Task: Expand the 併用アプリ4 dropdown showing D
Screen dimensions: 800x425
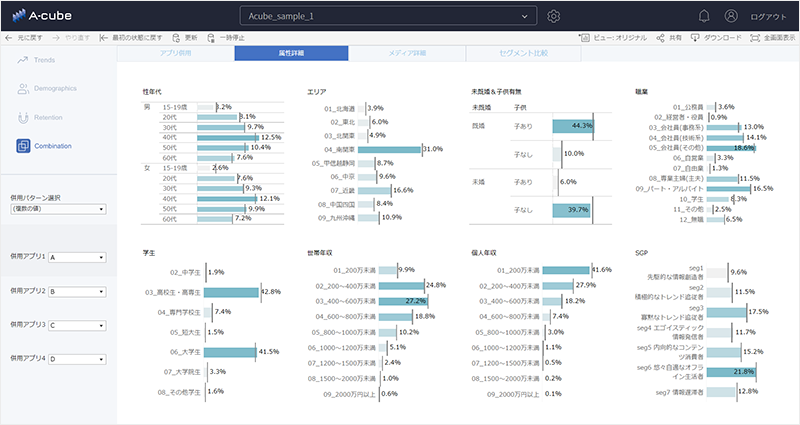Action: pyautogui.click(x=77, y=359)
